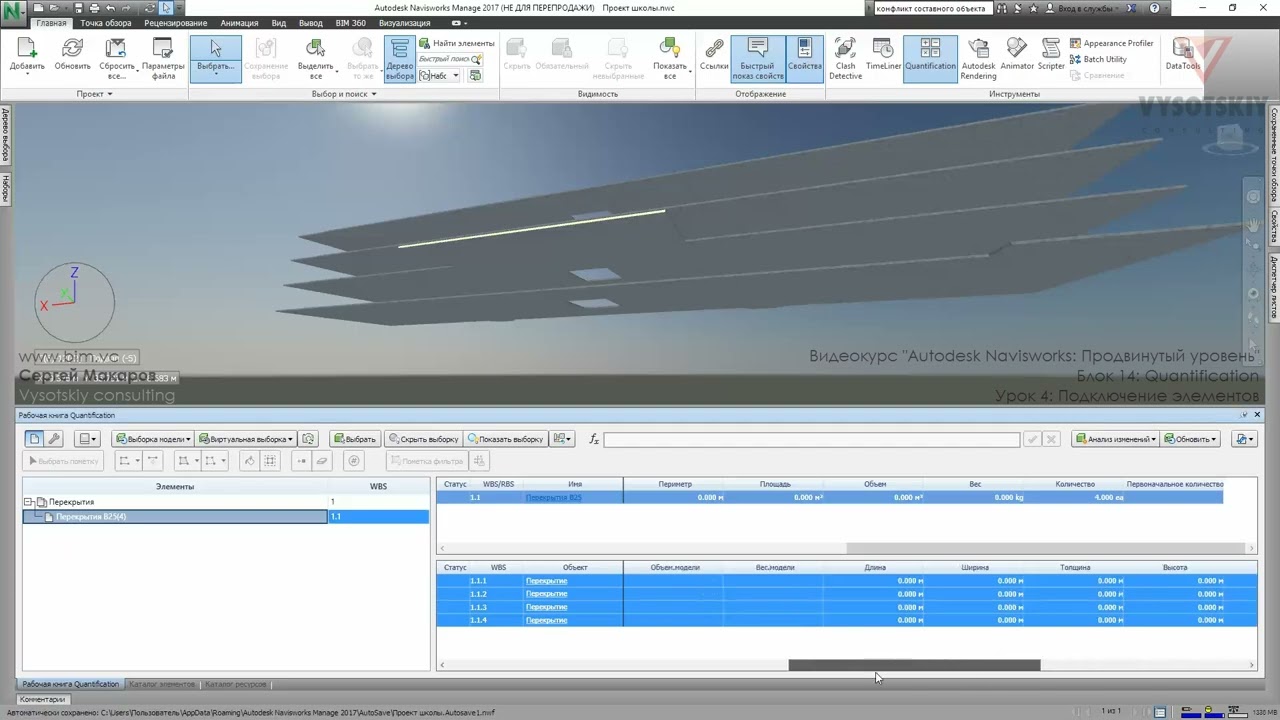Open Анализ изменений dropdown
Viewport: 1280px width, 720px height.
click(x=1115, y=439)
